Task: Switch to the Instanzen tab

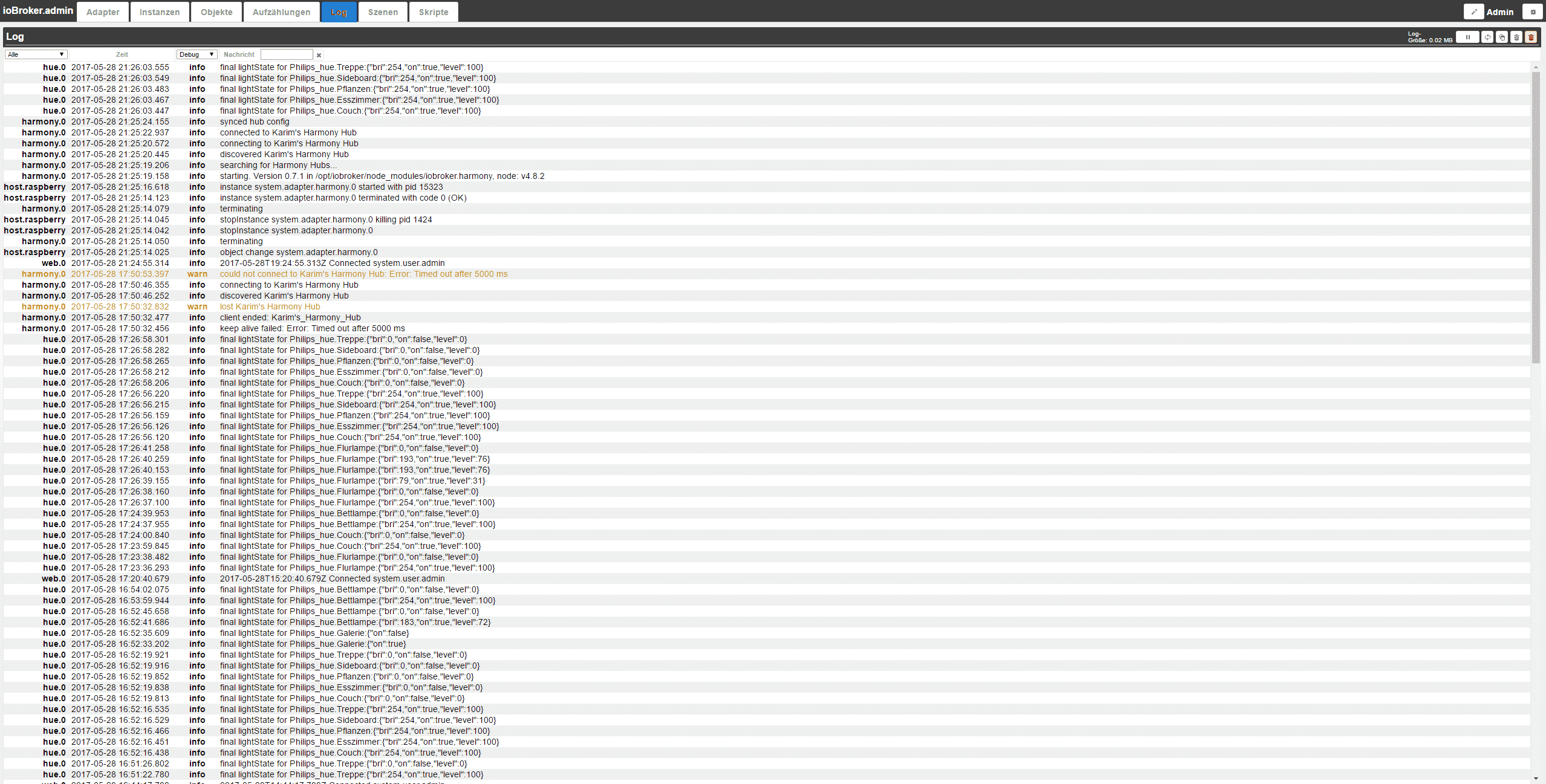Action: coord(160,11)
